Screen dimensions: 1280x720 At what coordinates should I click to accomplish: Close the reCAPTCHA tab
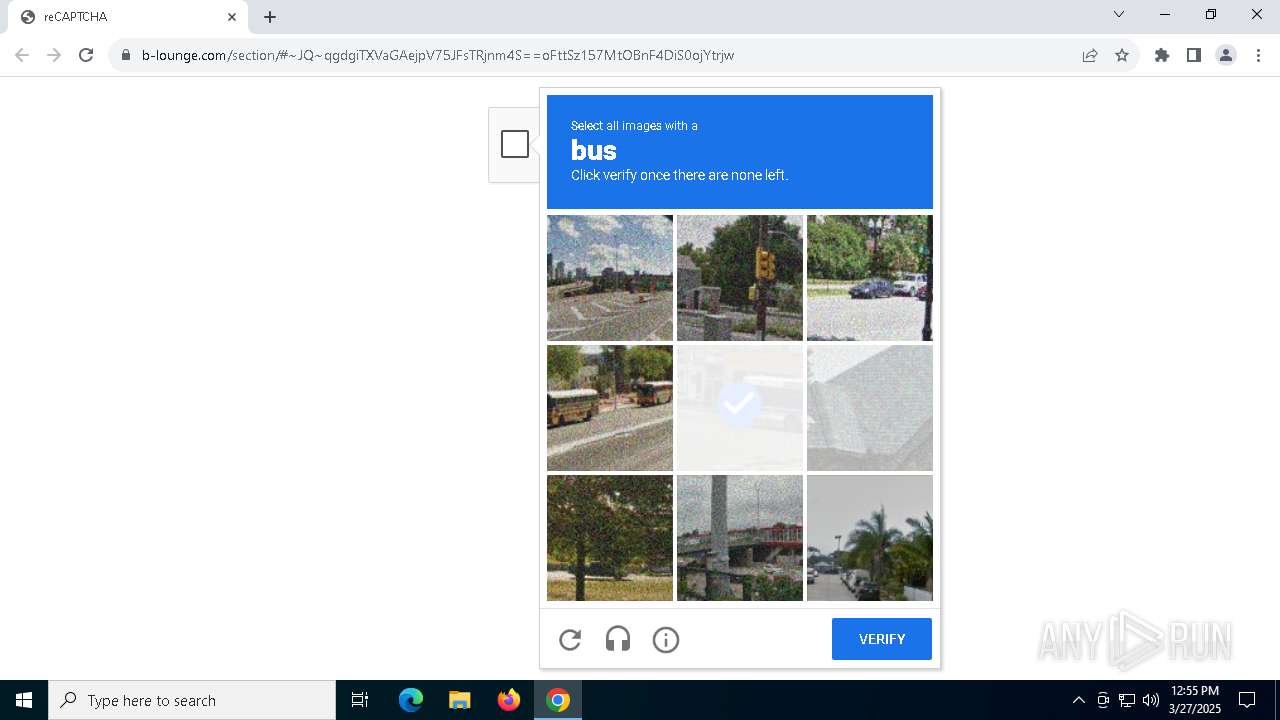[x=232, y=17]
